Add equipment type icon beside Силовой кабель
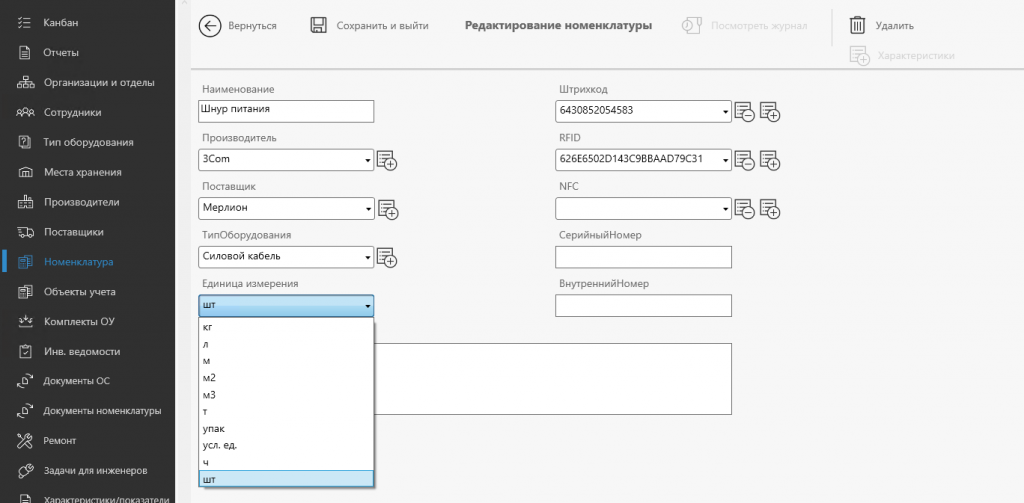Screen dimensions: 1024x503 (387, 257)
